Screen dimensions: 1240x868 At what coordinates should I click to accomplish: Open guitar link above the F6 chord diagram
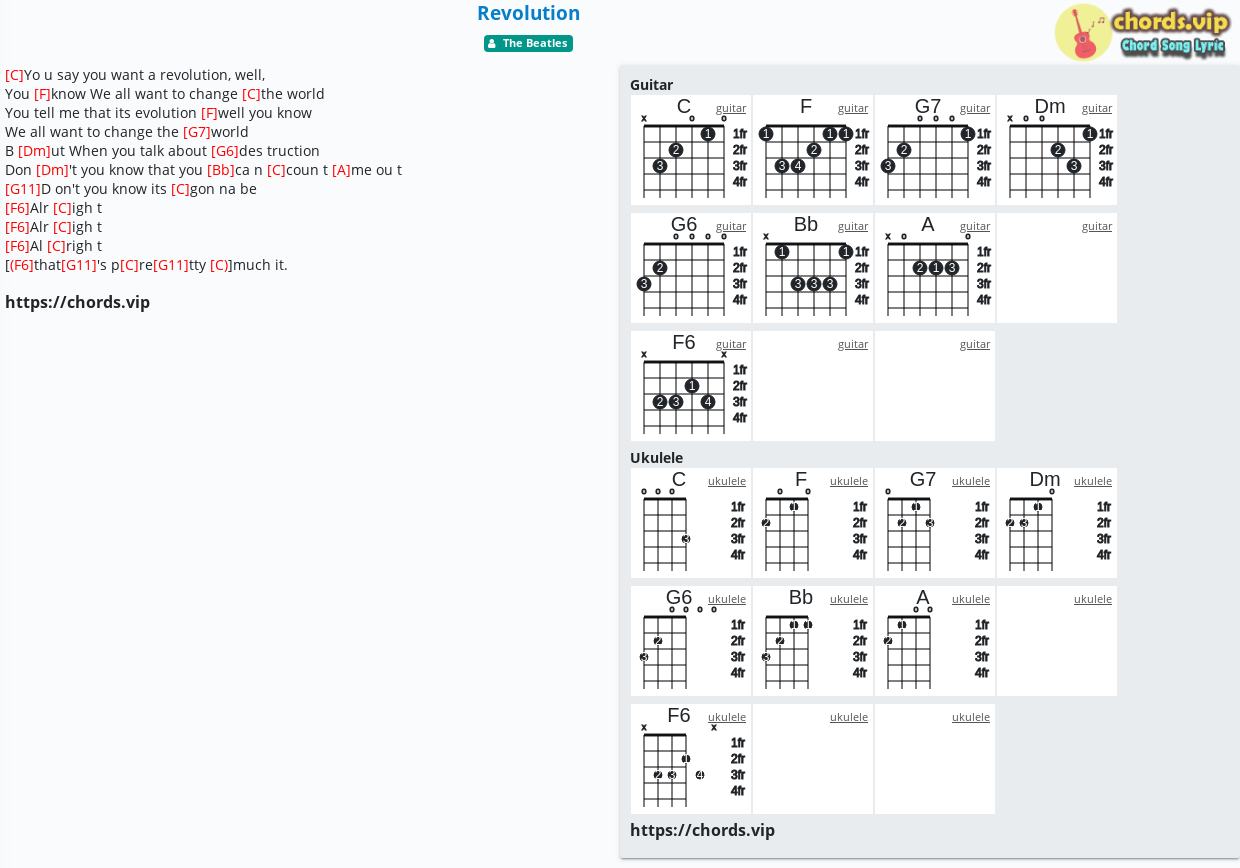731,344
